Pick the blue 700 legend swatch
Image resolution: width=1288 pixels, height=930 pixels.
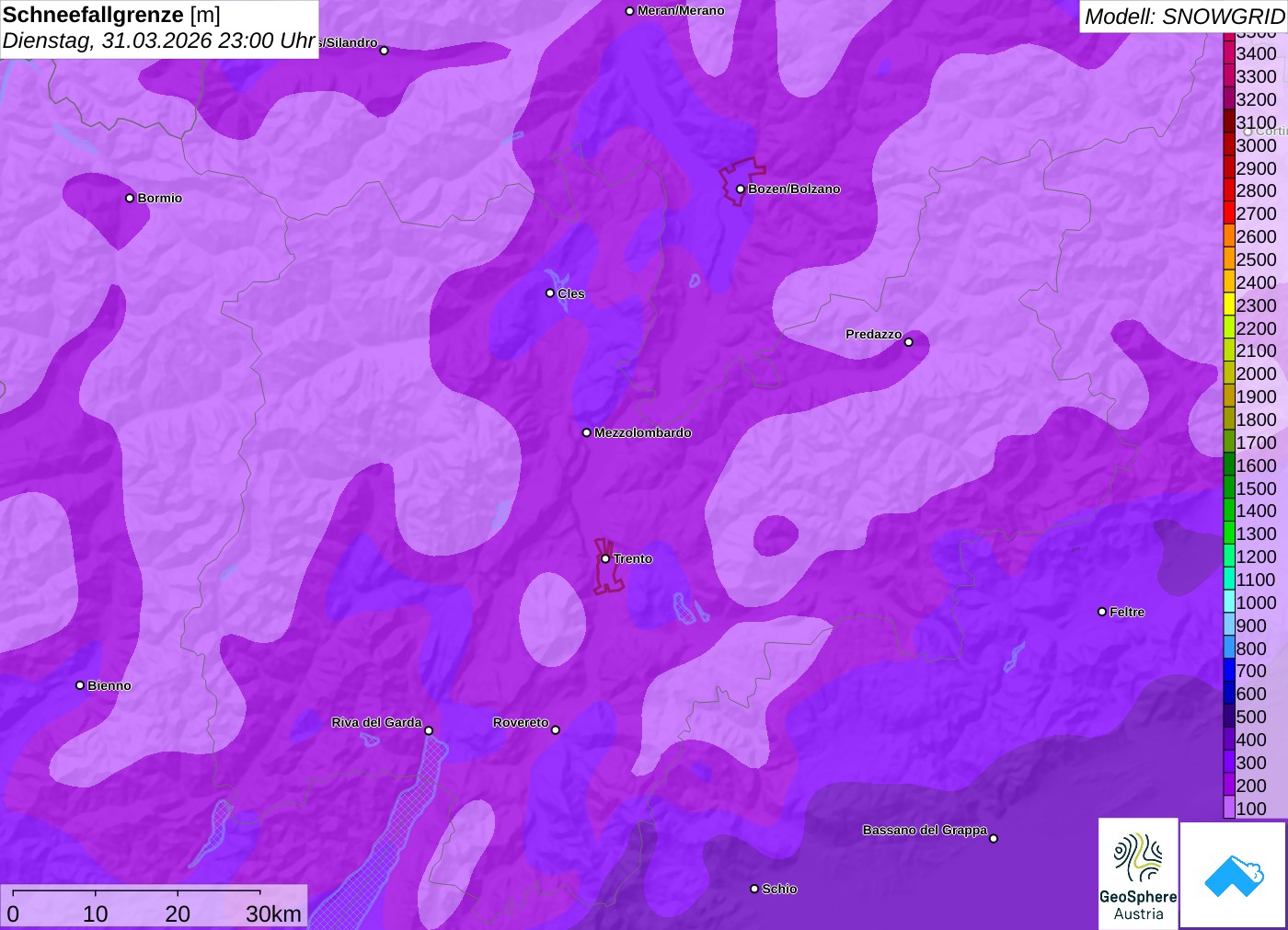[x=1229, y=671]
